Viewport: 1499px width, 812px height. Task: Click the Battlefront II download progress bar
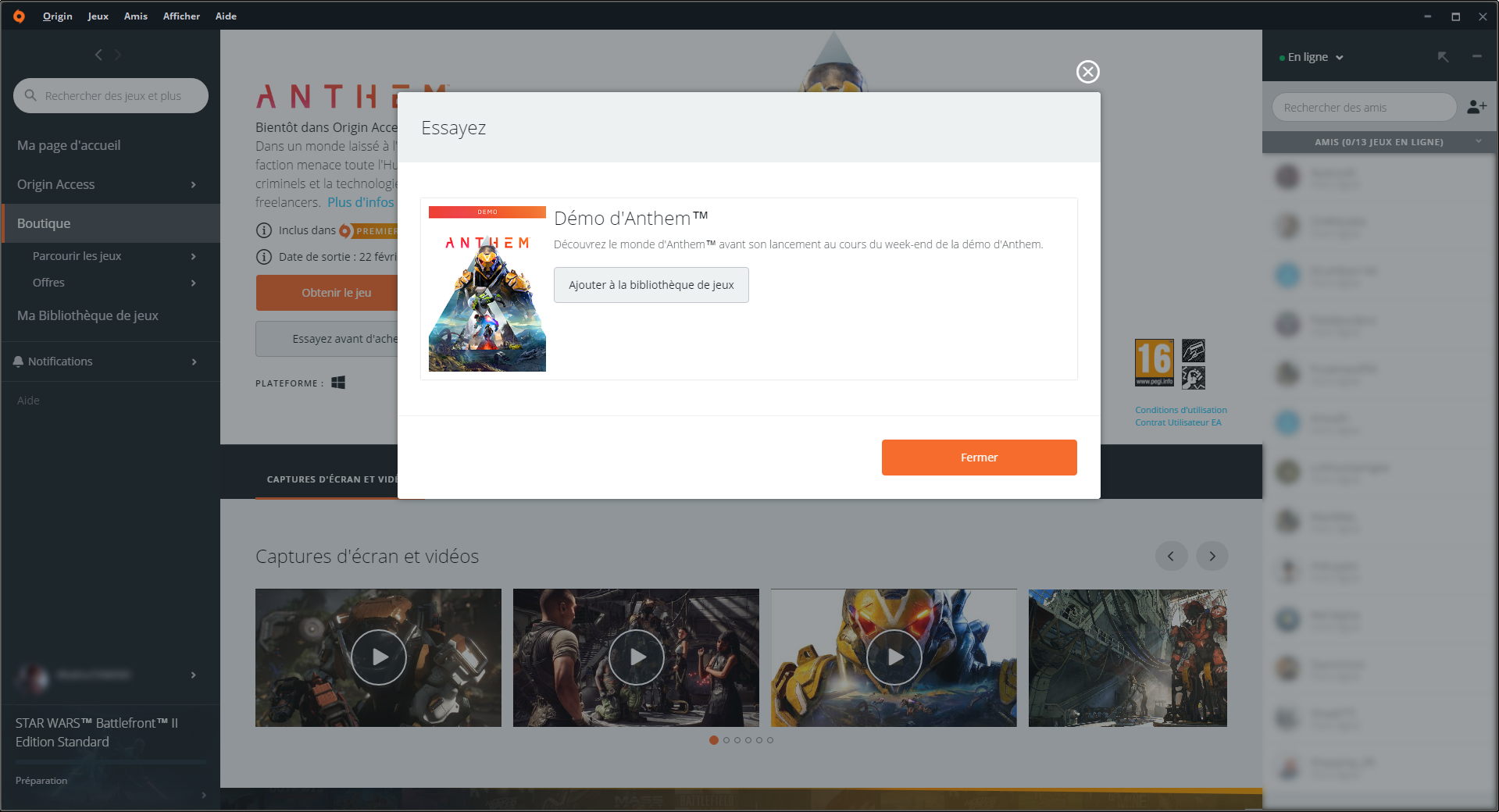pos(111,762)
